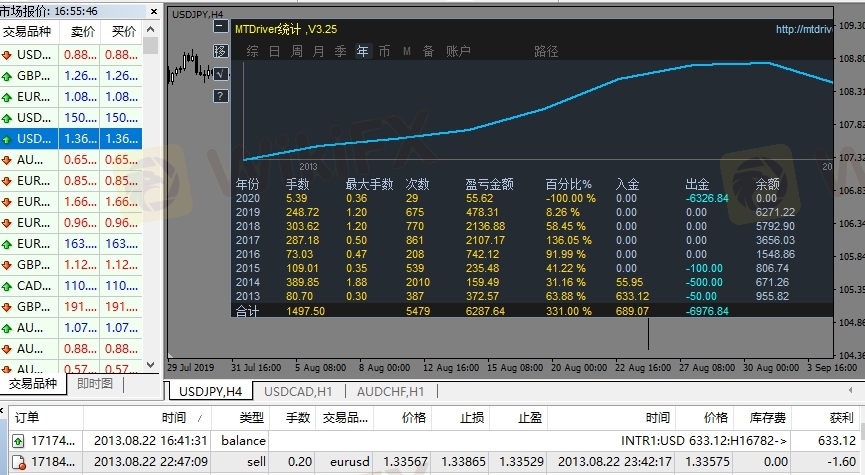
Task: Click the 2019 row year cell
Action: pos(248,212)
